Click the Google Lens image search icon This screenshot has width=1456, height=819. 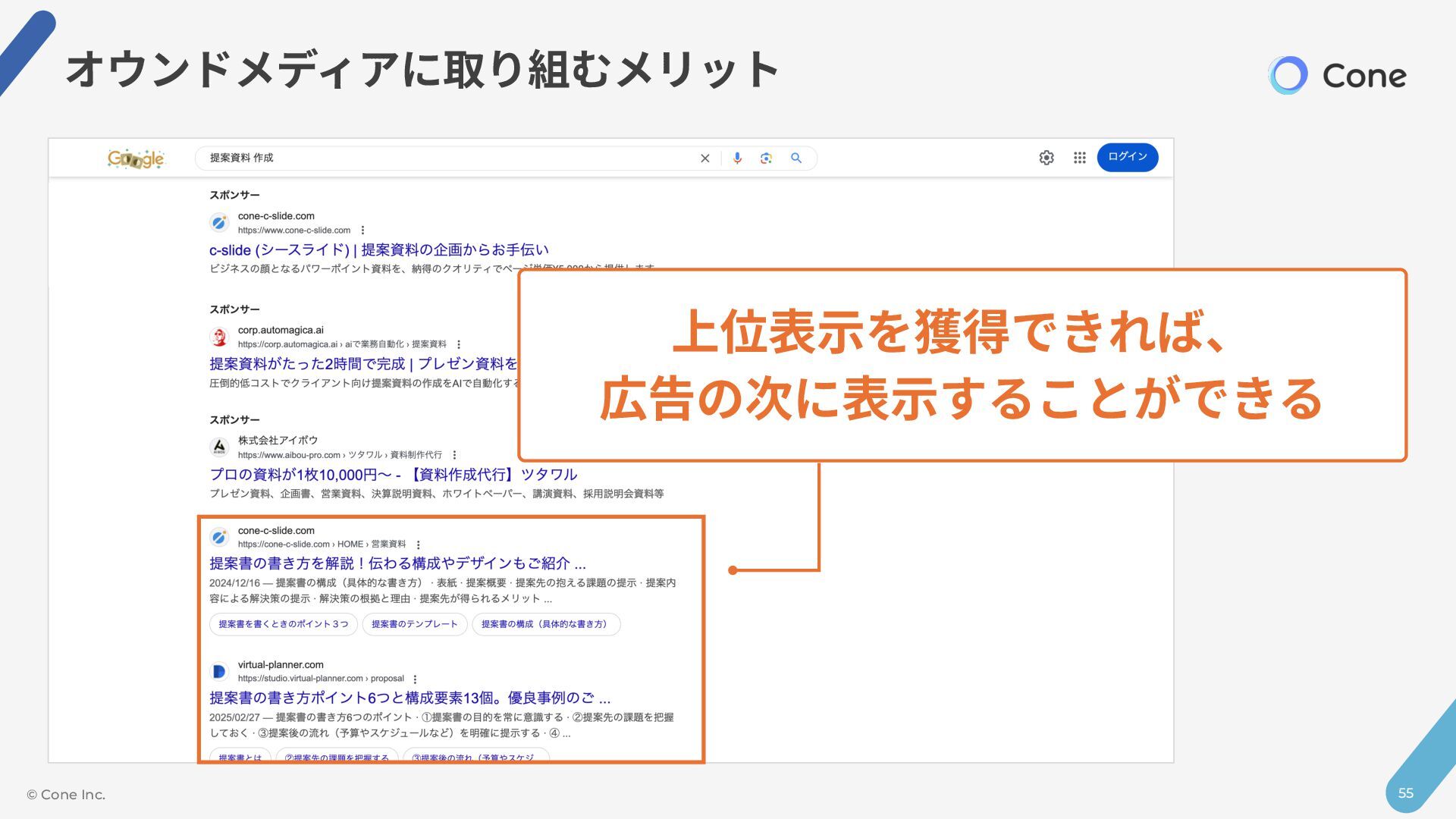pyautogui.click(x=766, y=158)
